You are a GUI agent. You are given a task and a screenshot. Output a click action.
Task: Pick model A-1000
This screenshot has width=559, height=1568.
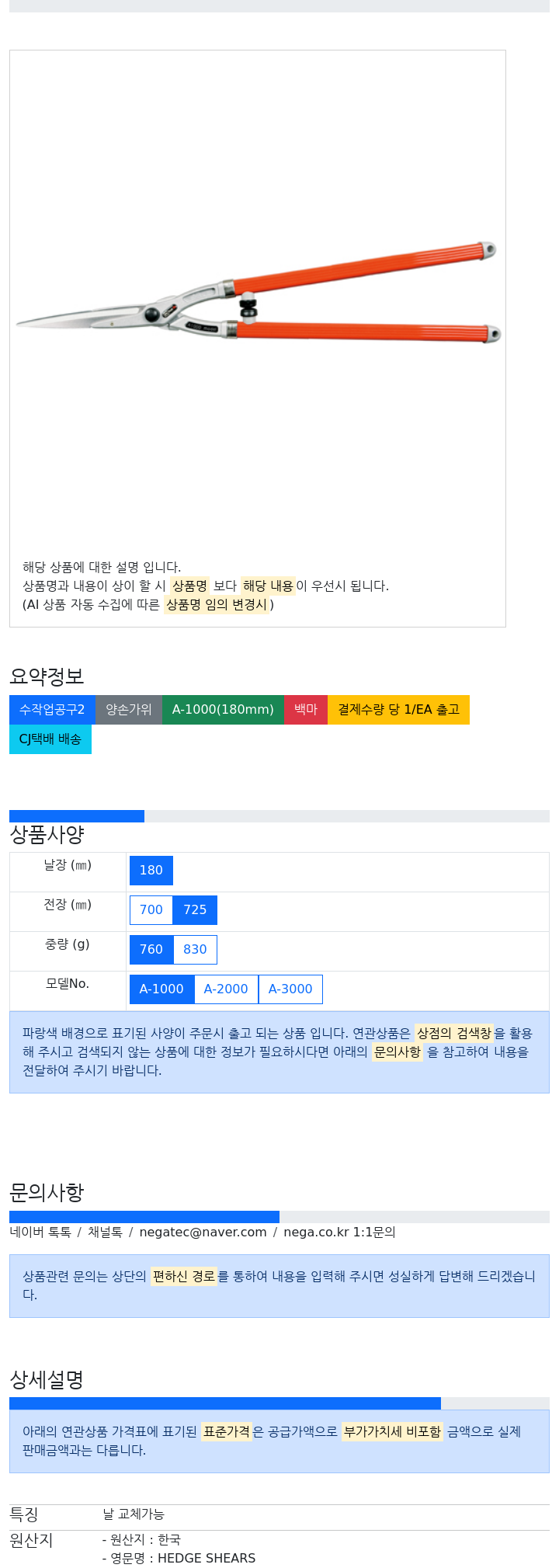tap(161, 989)
